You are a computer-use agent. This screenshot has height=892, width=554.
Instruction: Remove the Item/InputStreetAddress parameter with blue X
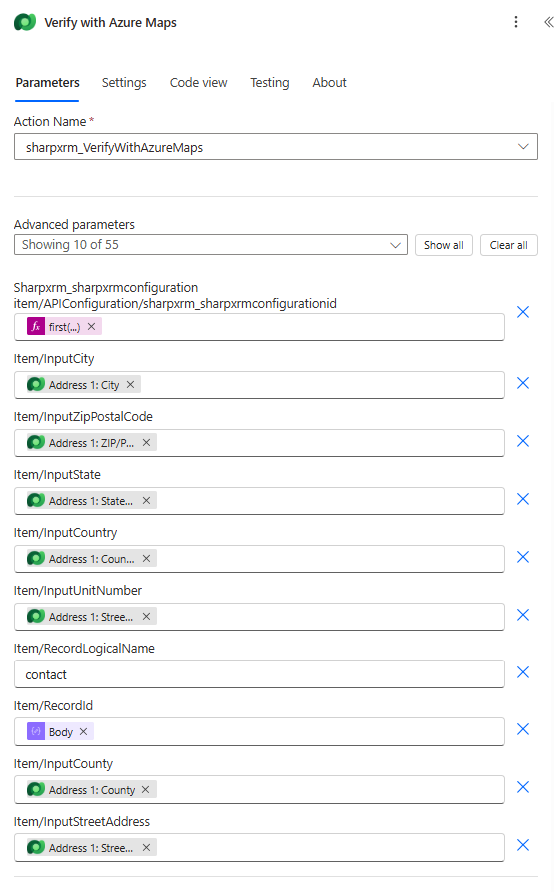523,845
